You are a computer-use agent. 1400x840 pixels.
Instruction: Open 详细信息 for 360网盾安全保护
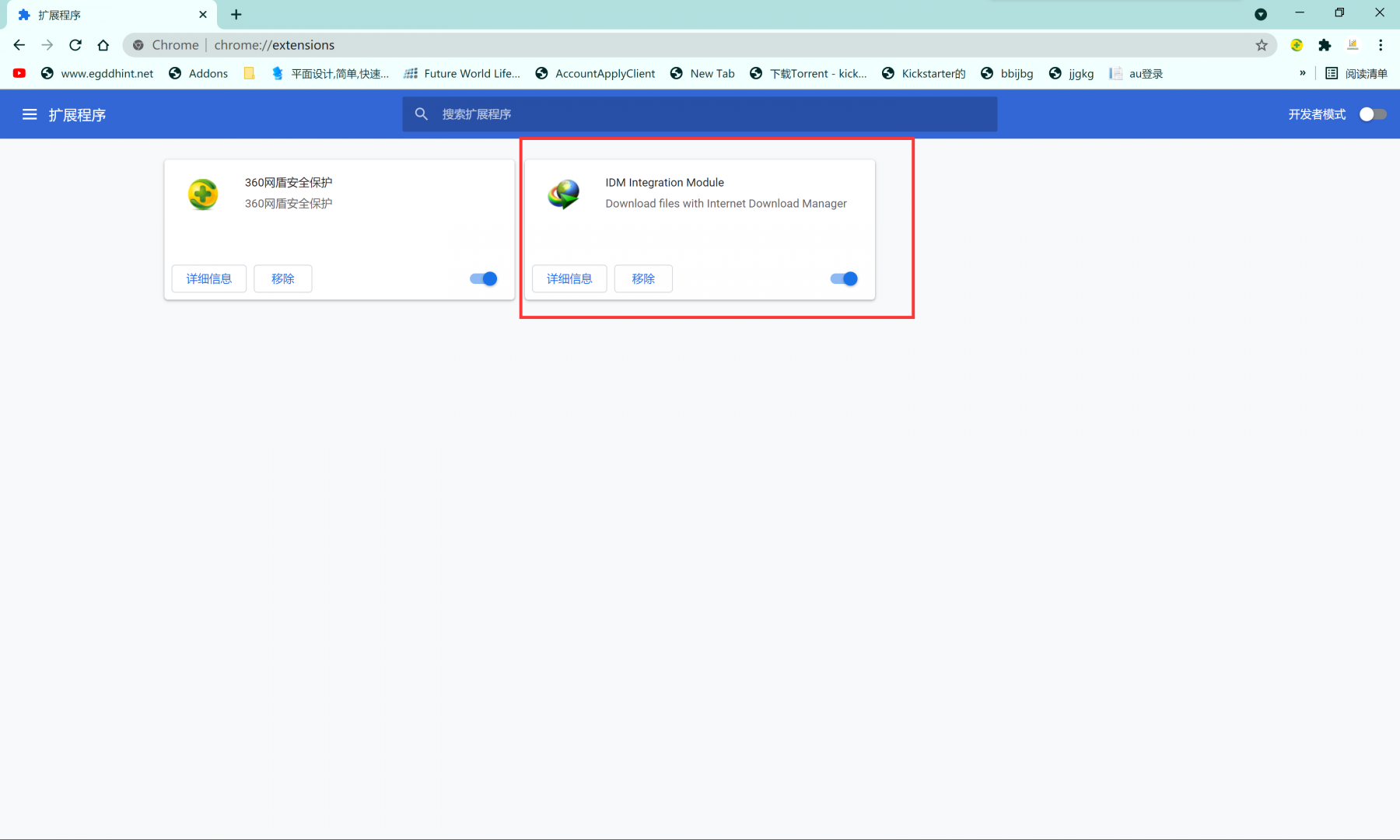click(209, 278)
